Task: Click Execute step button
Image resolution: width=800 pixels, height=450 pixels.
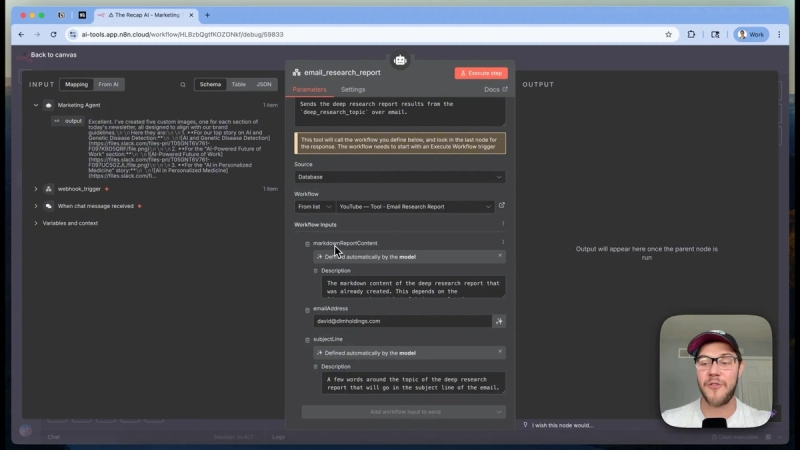Action: click(x=481, y=73)
